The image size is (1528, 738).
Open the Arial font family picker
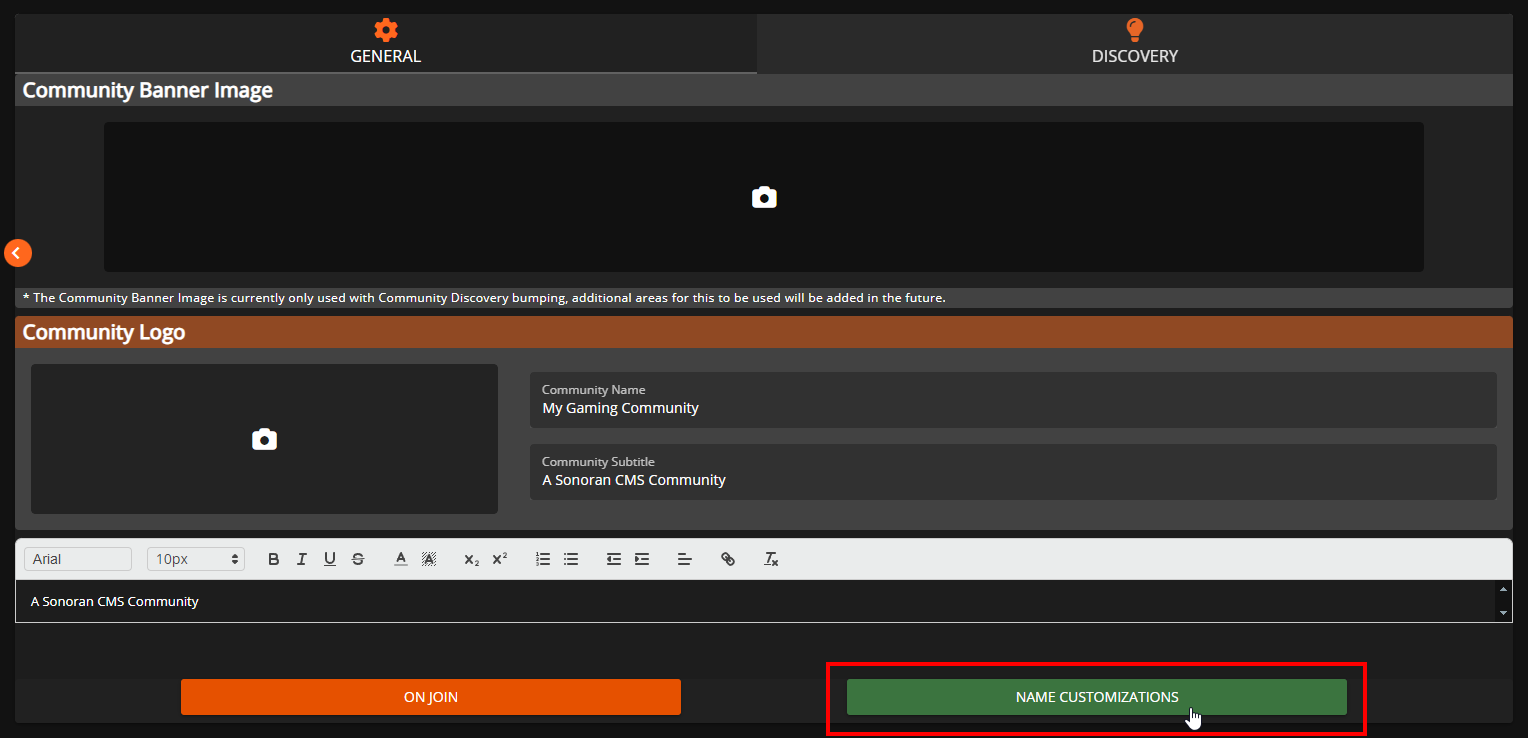(x=78, y=559)
